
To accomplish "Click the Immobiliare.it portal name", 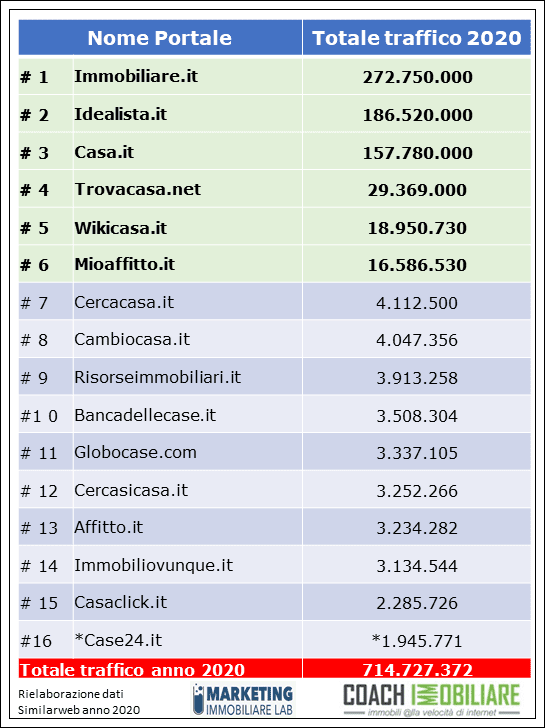I will [136, 76].
